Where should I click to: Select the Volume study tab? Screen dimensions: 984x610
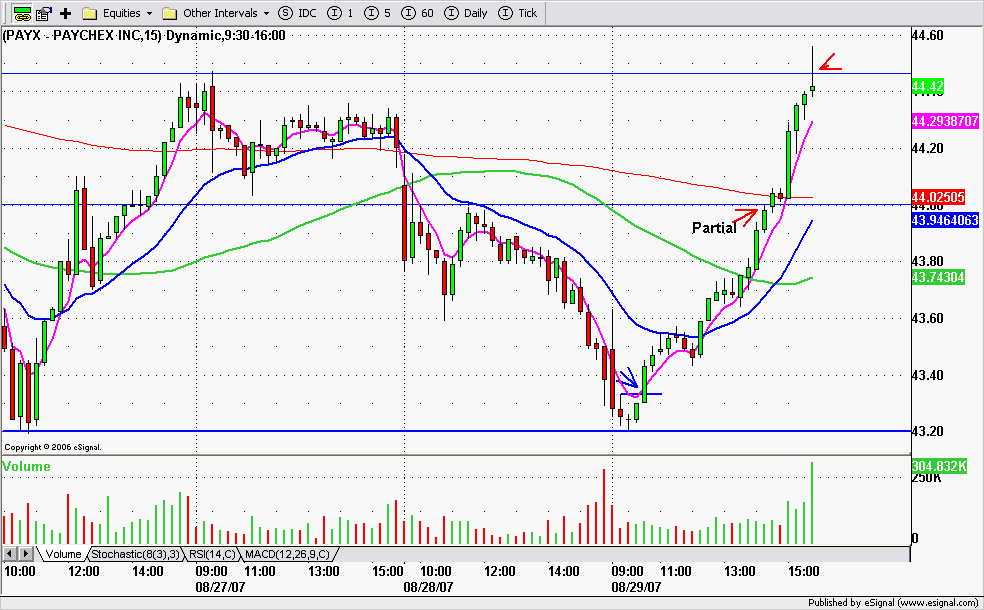pyautogui.click(x=63, y=554)
